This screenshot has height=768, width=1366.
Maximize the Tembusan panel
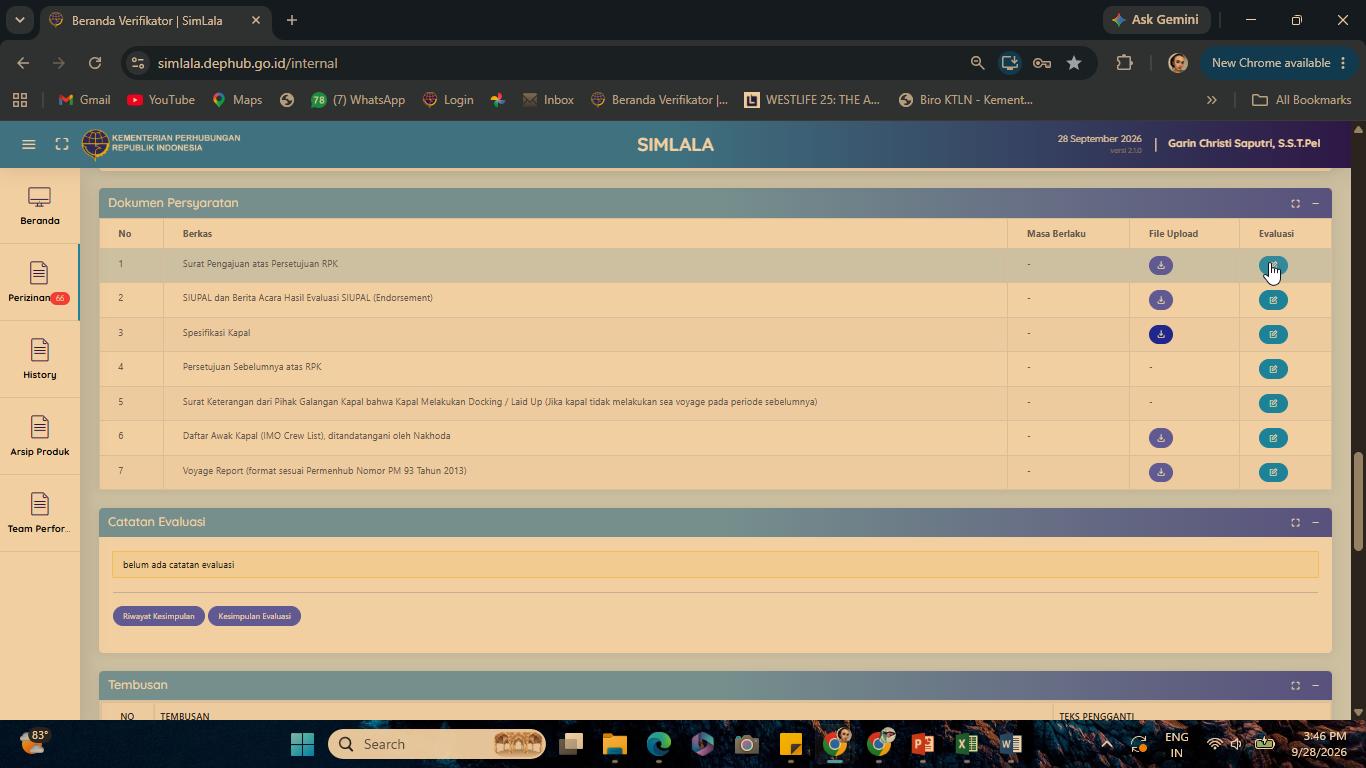[1295, 685]
